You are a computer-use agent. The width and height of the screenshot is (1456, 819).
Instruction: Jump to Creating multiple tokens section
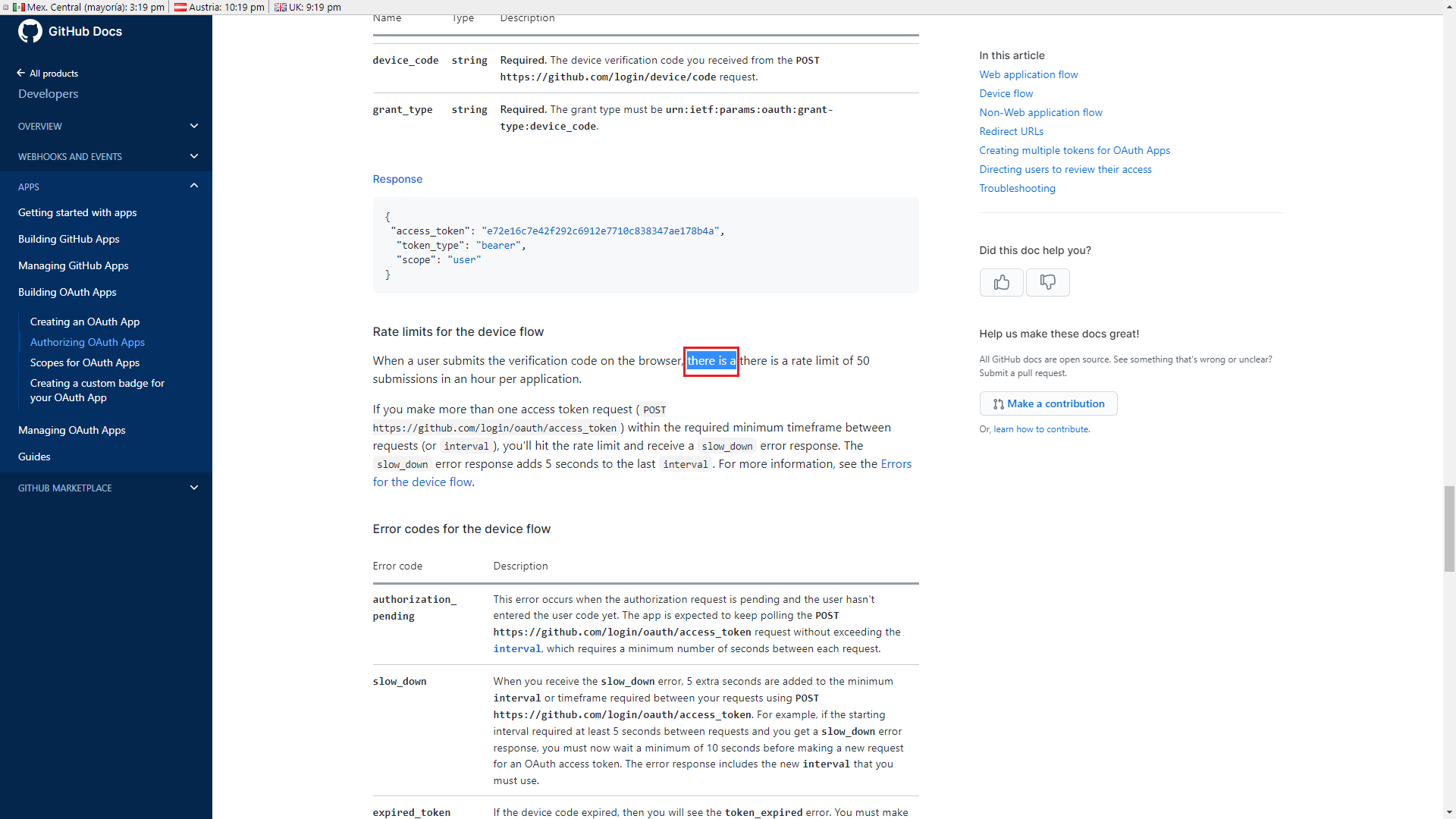click(1075, 150)
